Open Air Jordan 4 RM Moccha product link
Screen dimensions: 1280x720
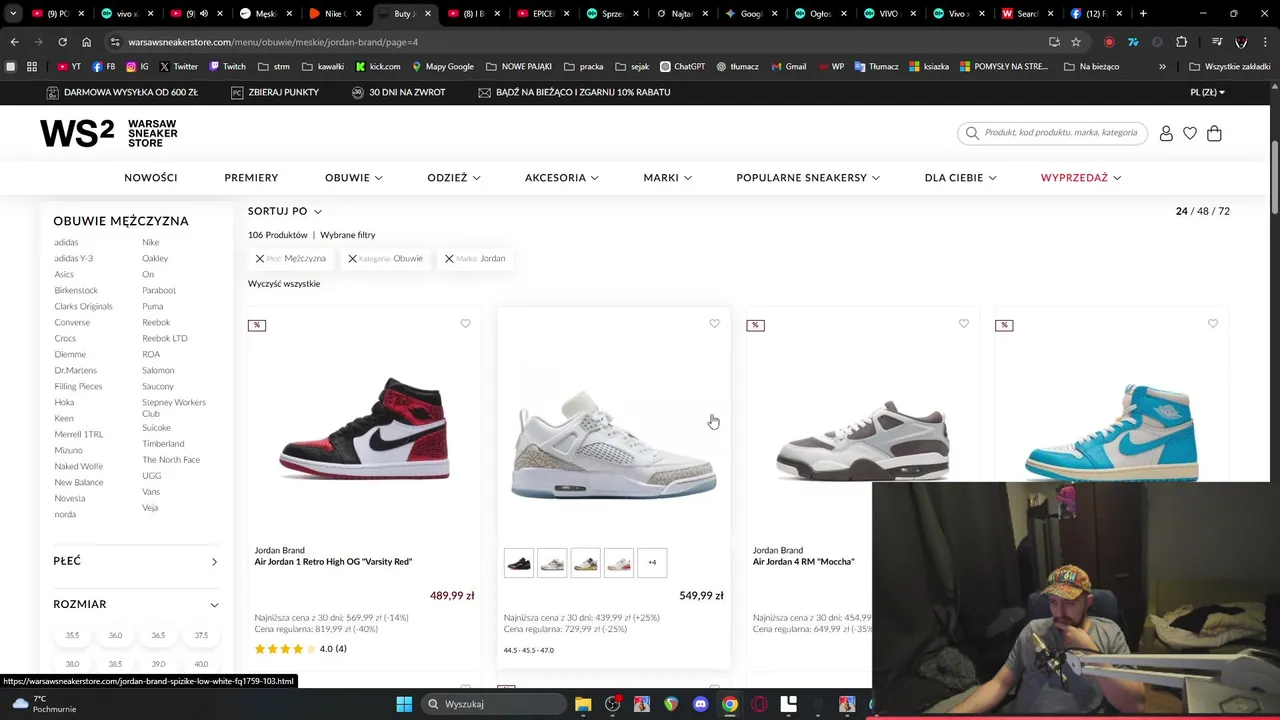click(x=803, y=562)
